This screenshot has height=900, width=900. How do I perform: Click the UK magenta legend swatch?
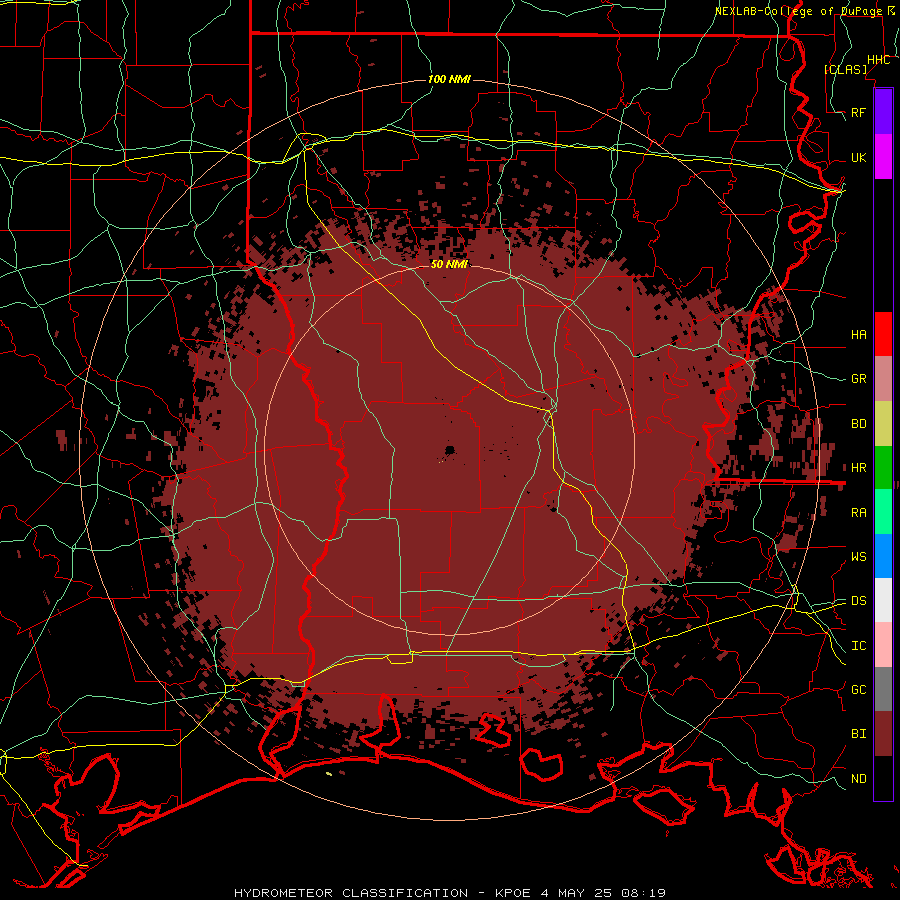(x=883, y=157)
